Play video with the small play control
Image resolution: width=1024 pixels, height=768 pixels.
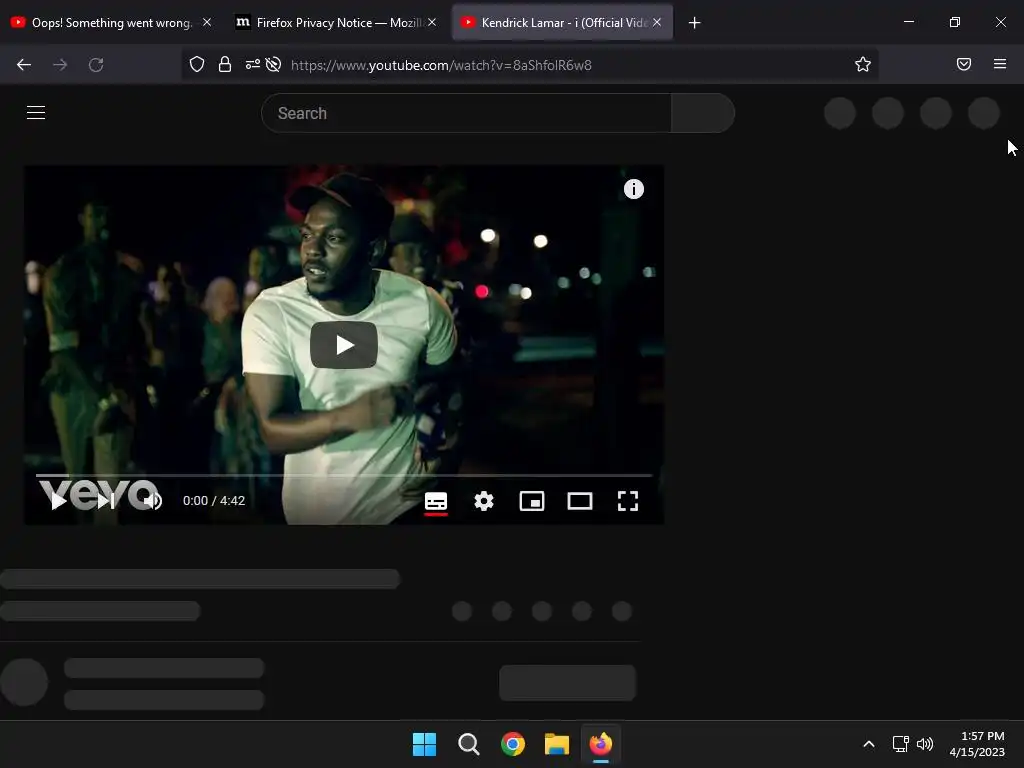[x=58, y=501]
